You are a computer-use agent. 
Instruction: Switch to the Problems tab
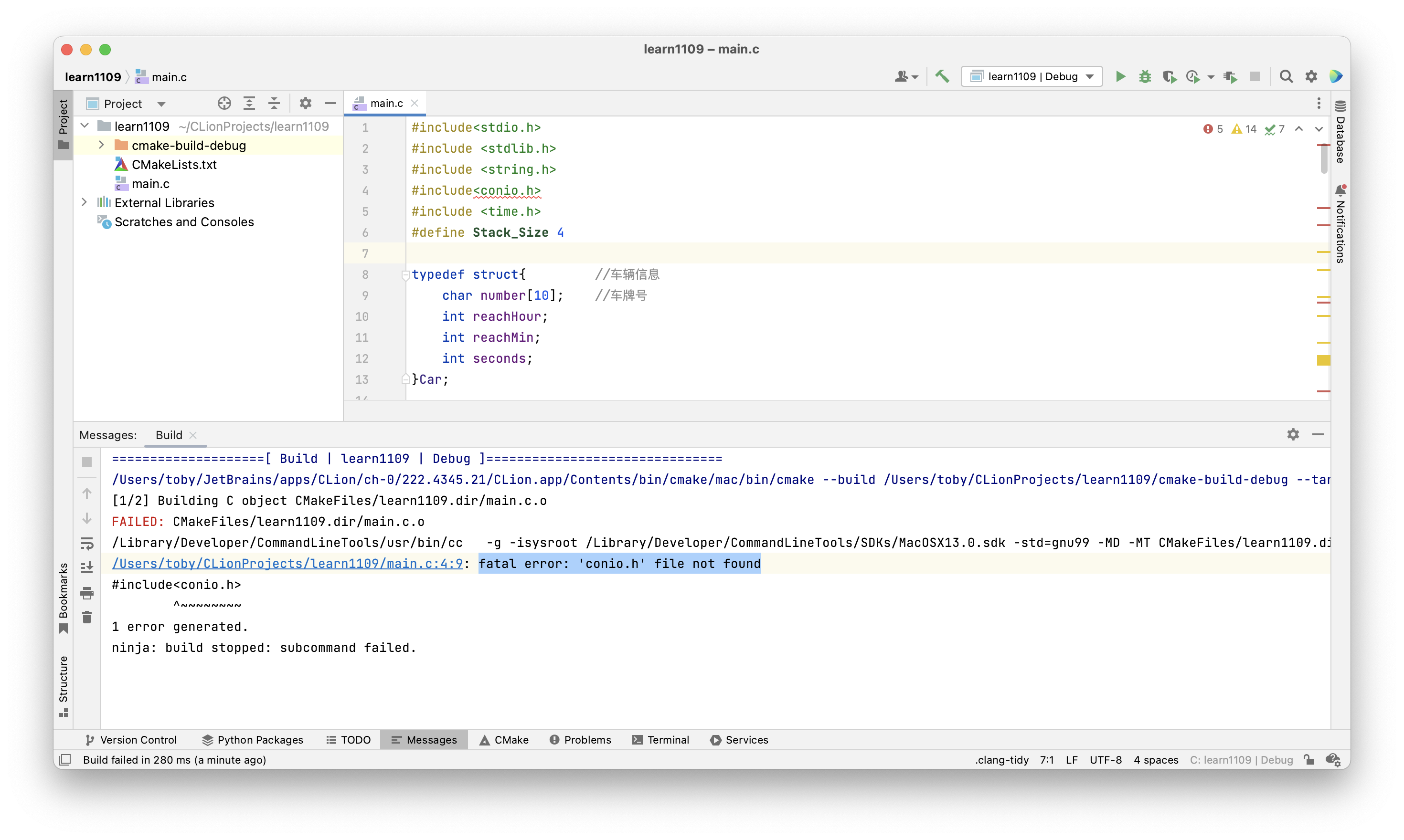click(581, 740)
